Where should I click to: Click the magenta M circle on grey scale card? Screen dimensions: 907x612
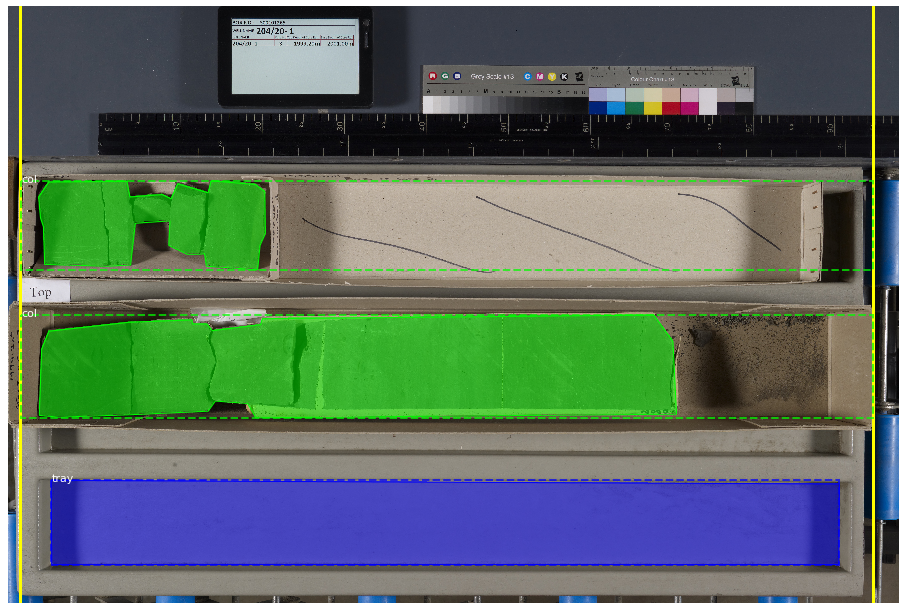pyautogui.click(x=540, y=76)
